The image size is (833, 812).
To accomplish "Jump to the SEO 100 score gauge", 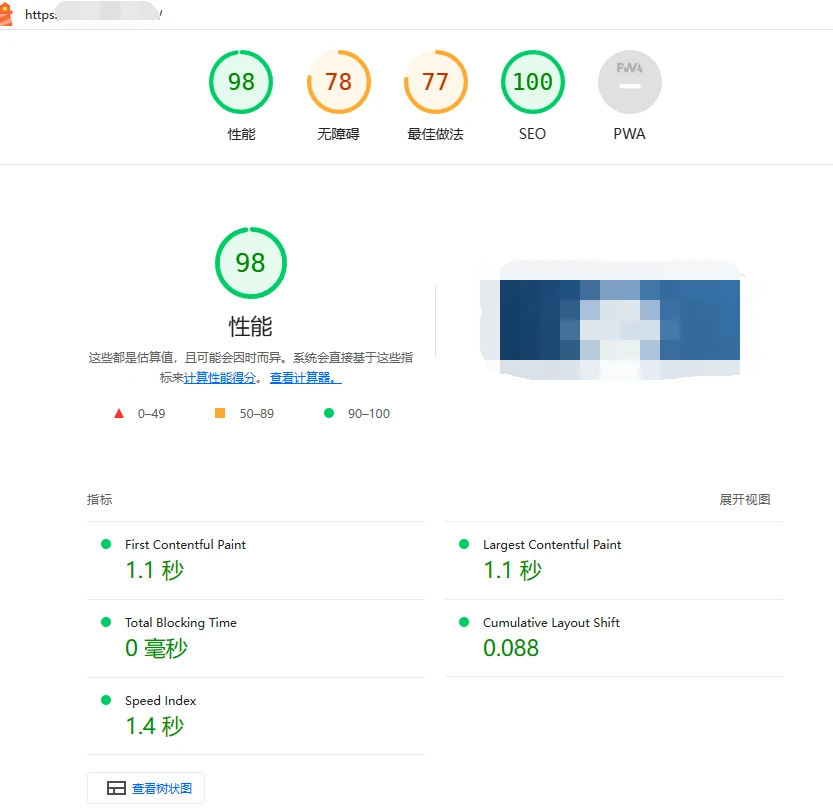I will [532, 82].
